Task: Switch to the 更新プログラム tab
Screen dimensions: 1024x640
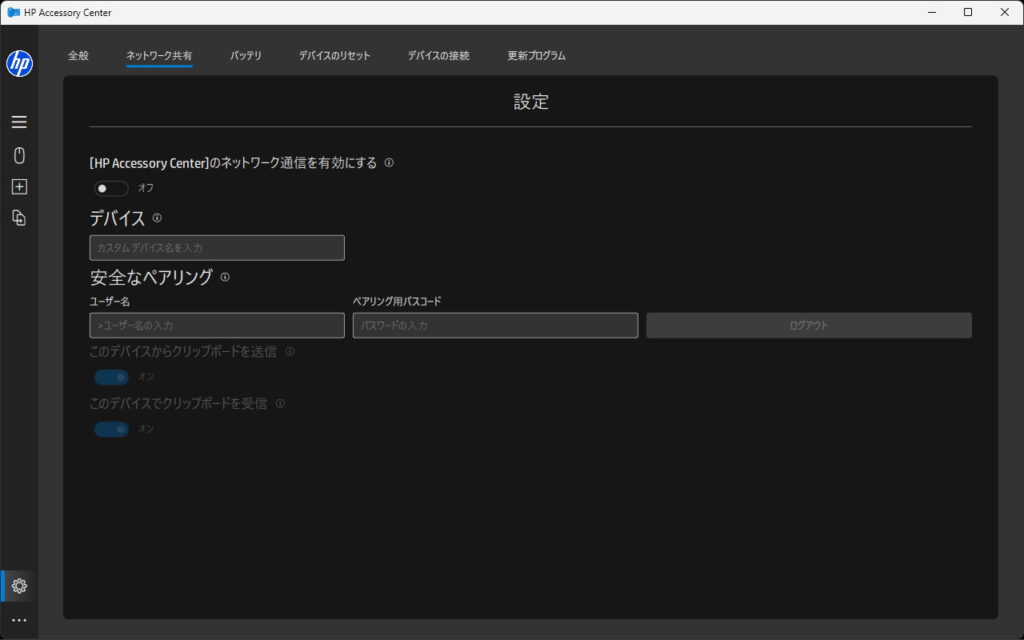Action: tap(536, 56)
